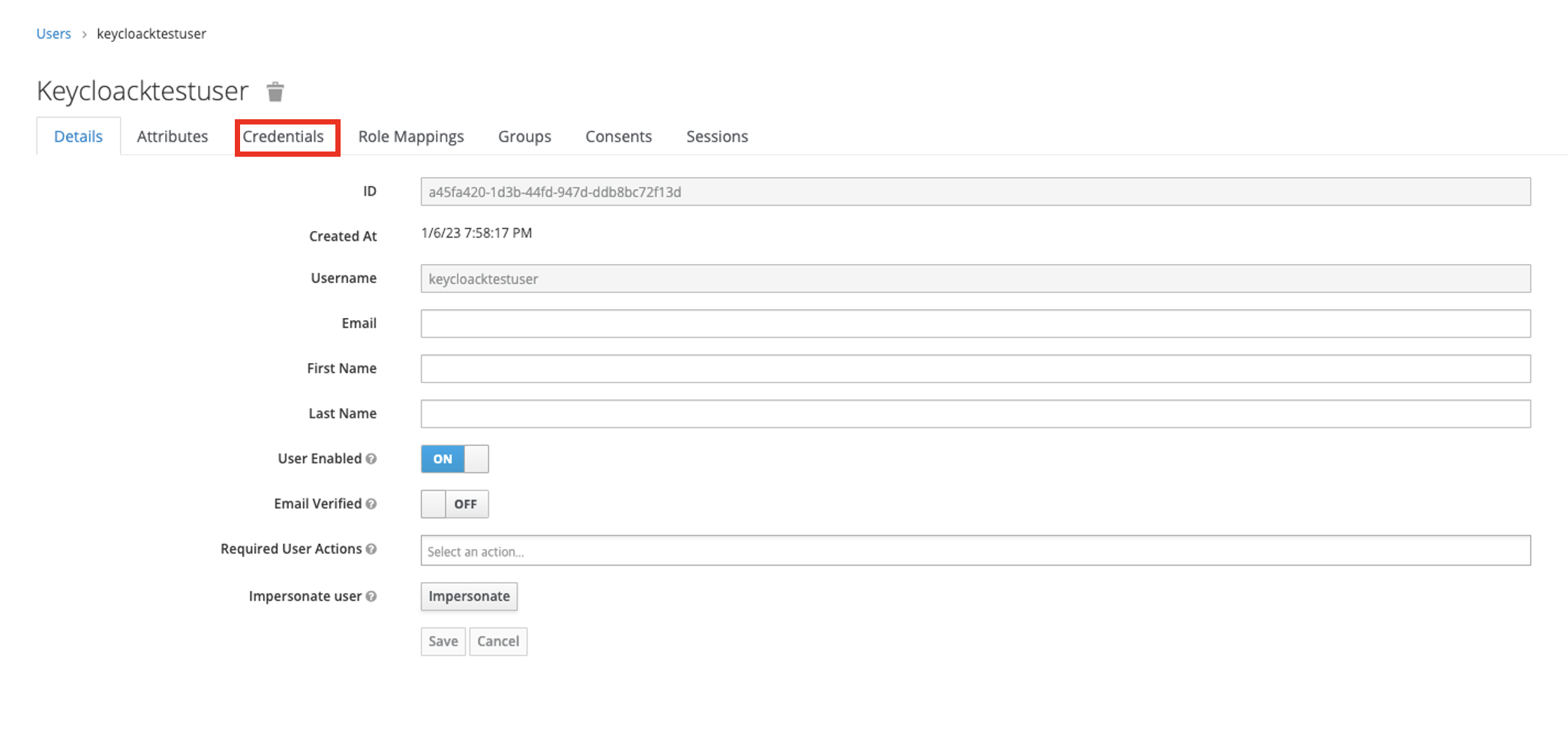Click the Keycloacktestuser page heading
The image size is (1568, 738).
pyautogui.click(x=143, y=91)
